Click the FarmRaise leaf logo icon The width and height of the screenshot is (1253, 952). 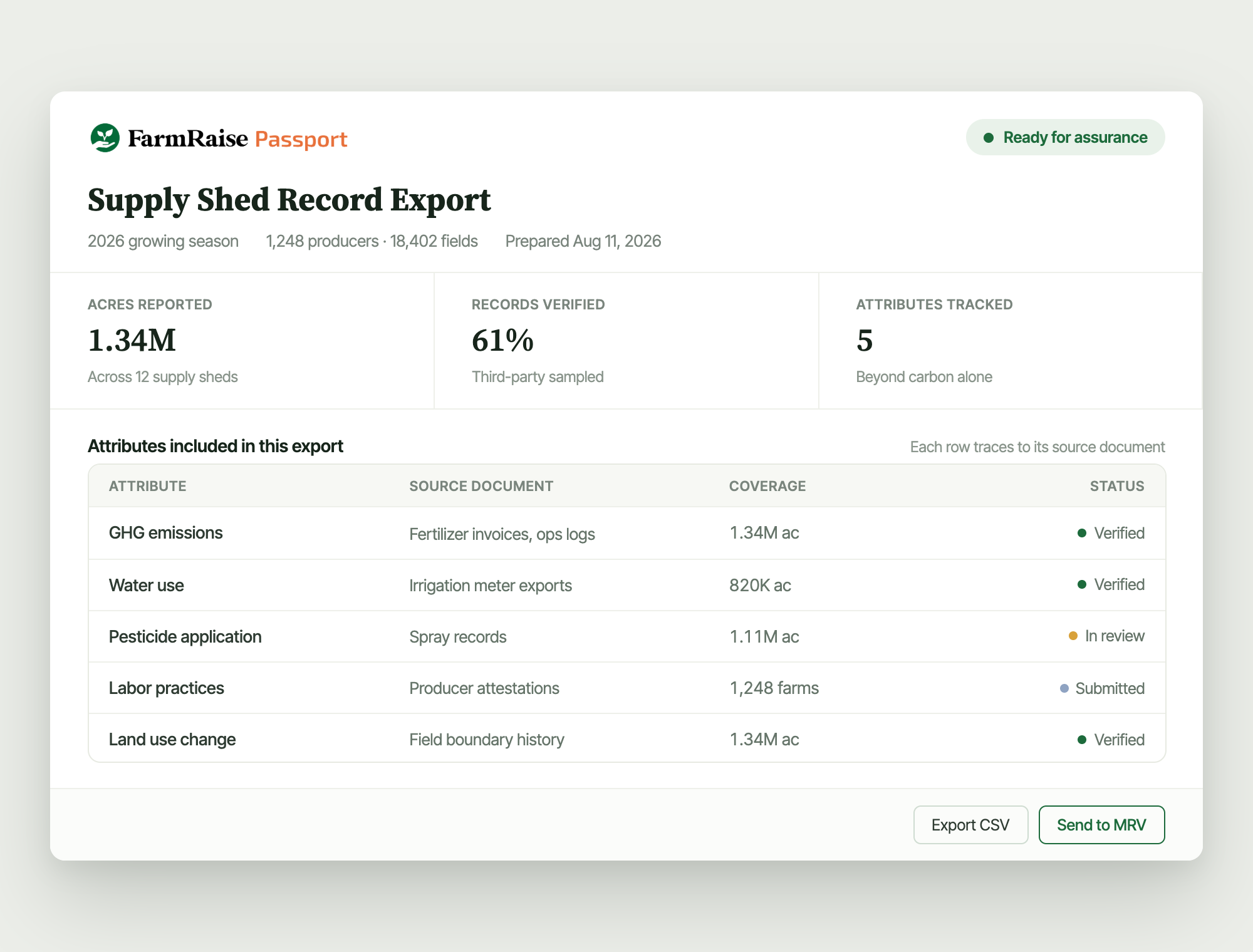coord(105,138)
